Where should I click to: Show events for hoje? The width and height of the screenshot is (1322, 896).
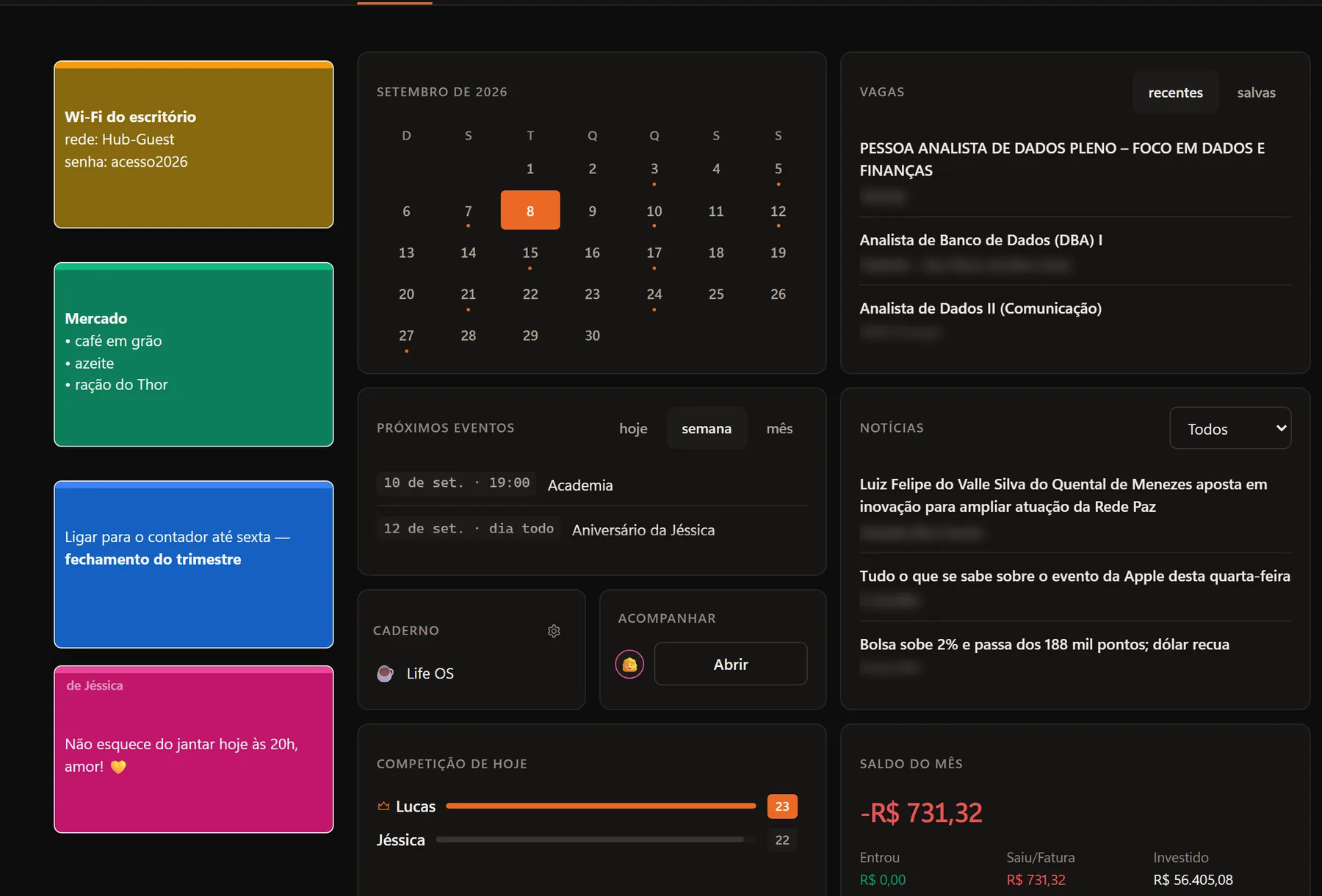633,428
